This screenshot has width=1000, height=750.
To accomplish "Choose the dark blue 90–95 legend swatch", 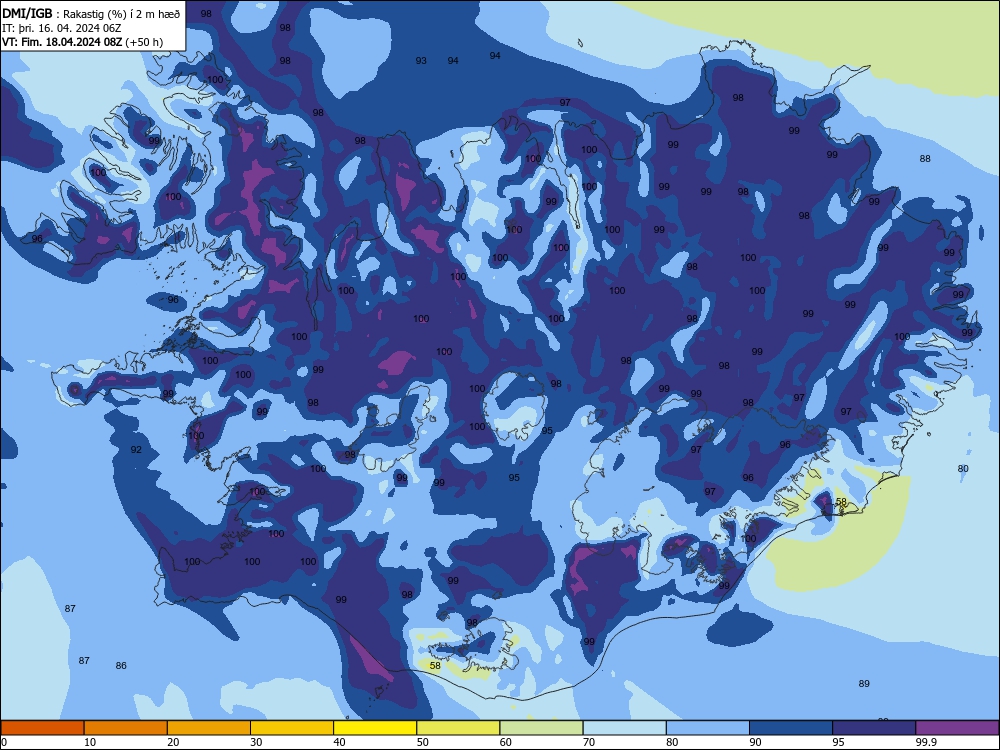I will tap(791, 728).
